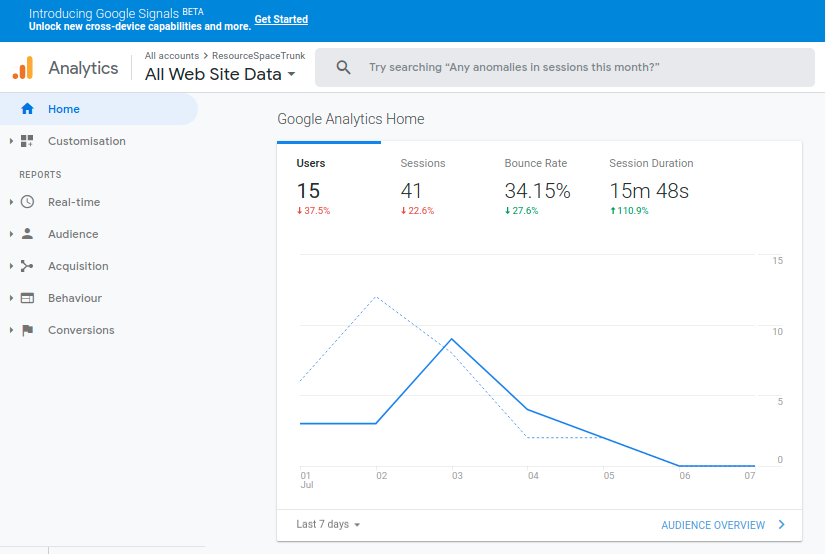Image resolution: width=825 pixels, height=554 pixels.
Task: Click the Conversions flag icon
Action: (x=27, y=330)
